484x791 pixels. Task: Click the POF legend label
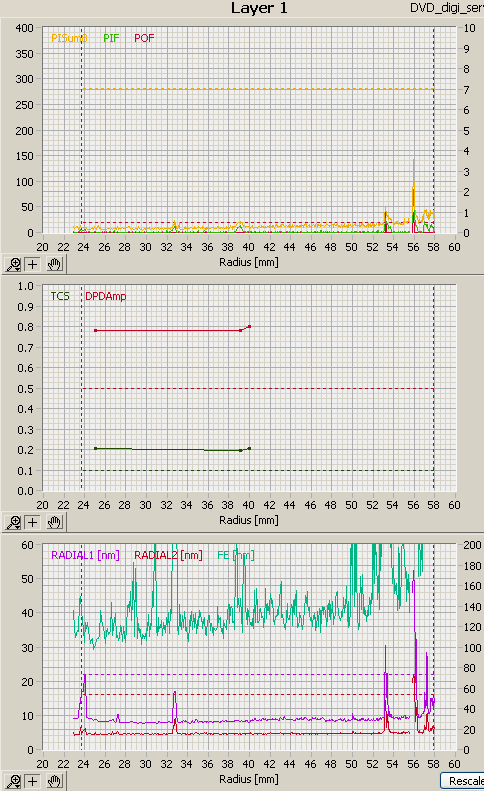(144, 38)
